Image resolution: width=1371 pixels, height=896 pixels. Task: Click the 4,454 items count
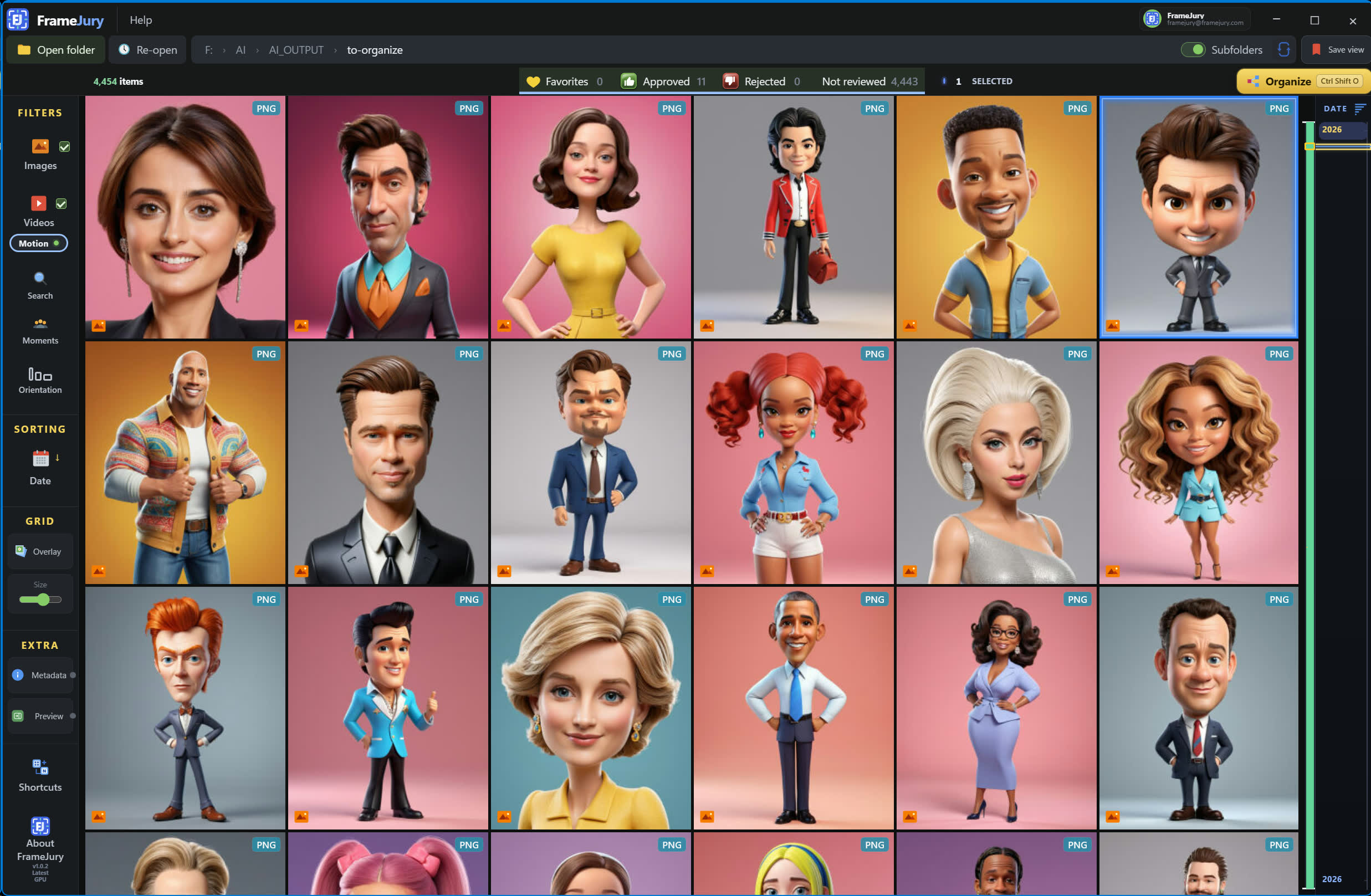118,82
